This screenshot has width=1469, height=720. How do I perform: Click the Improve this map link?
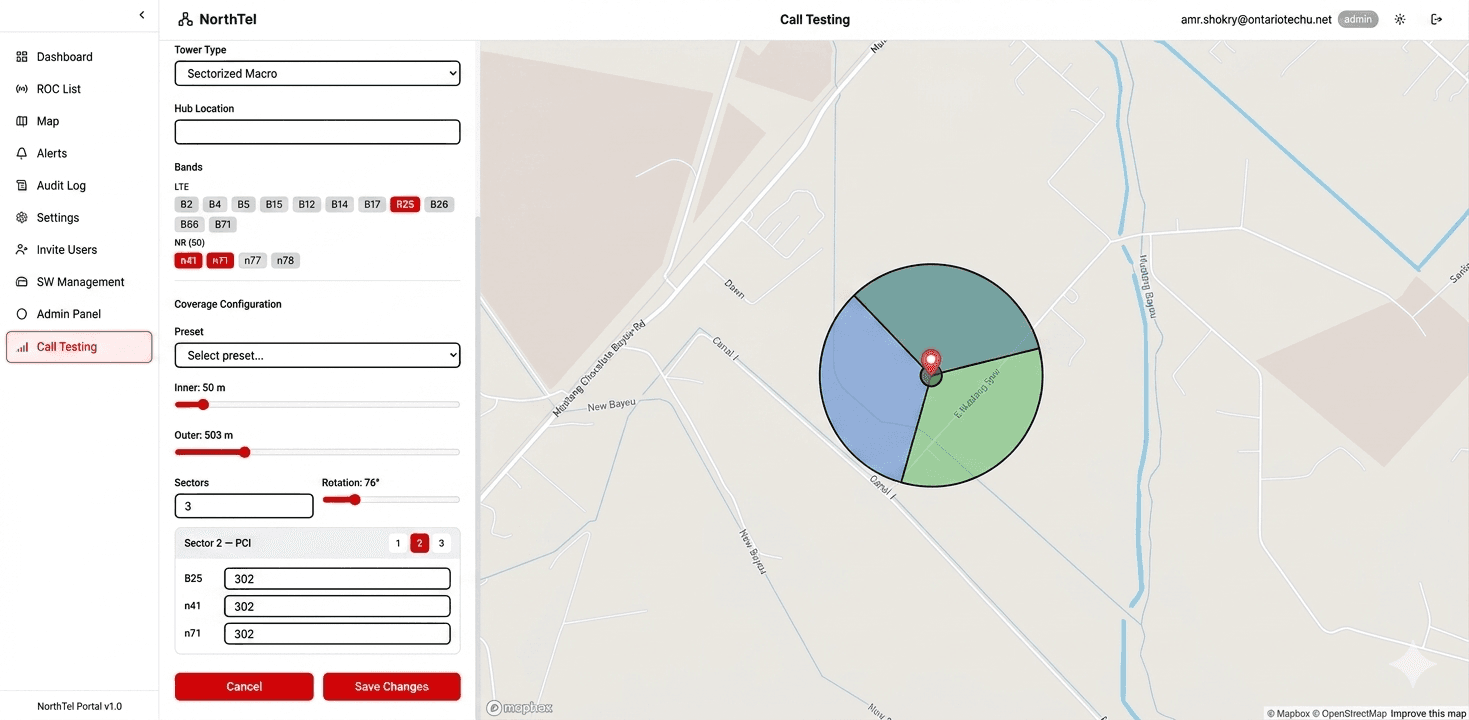[x=1428, y=713]
